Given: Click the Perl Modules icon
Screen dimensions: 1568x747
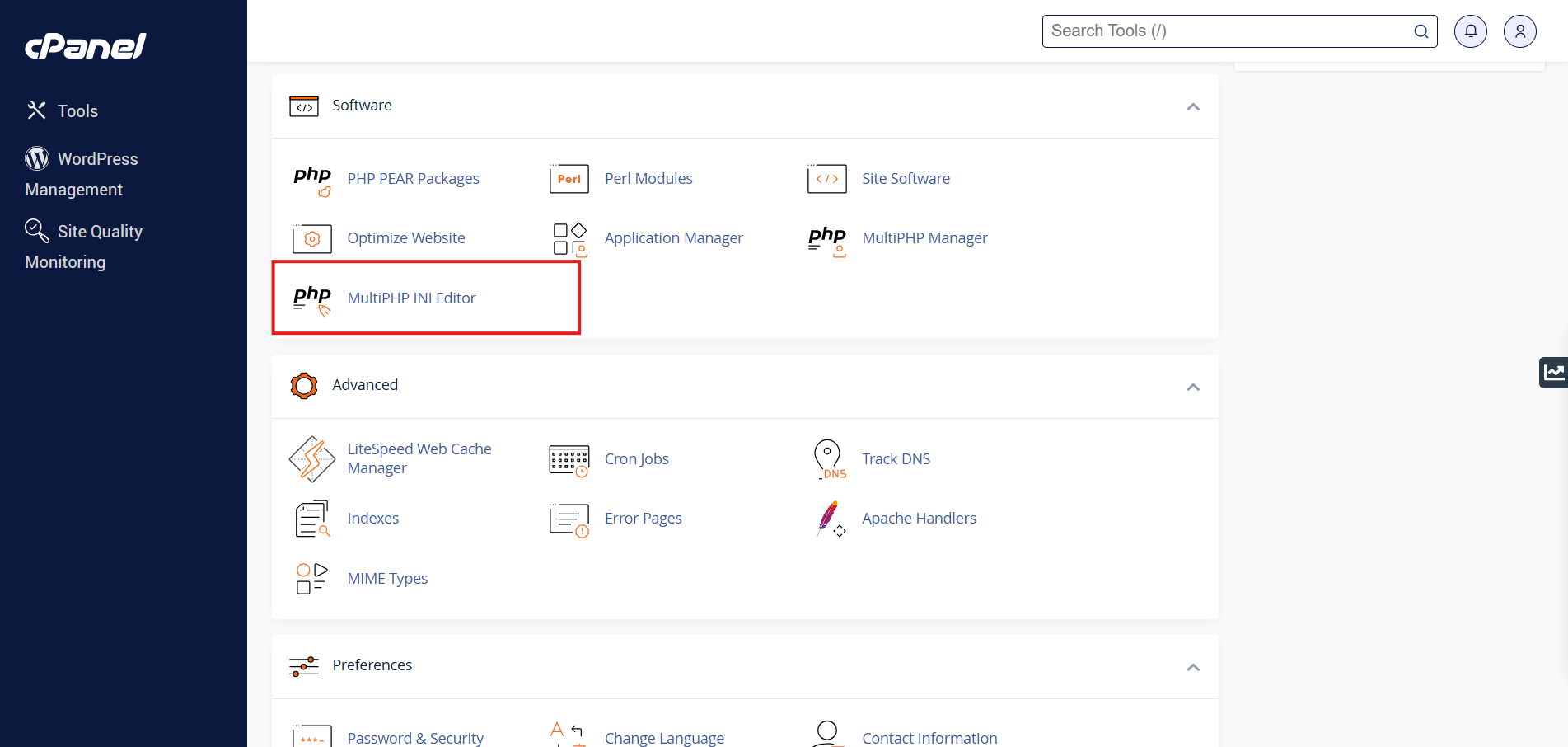Looking at the screenshot, I should coord(569,179).
